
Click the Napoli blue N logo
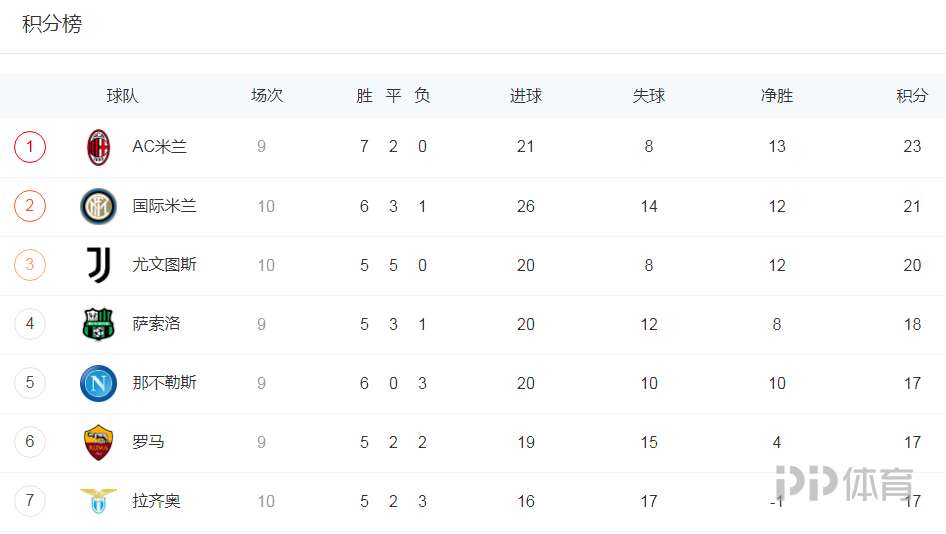(98, 383)
